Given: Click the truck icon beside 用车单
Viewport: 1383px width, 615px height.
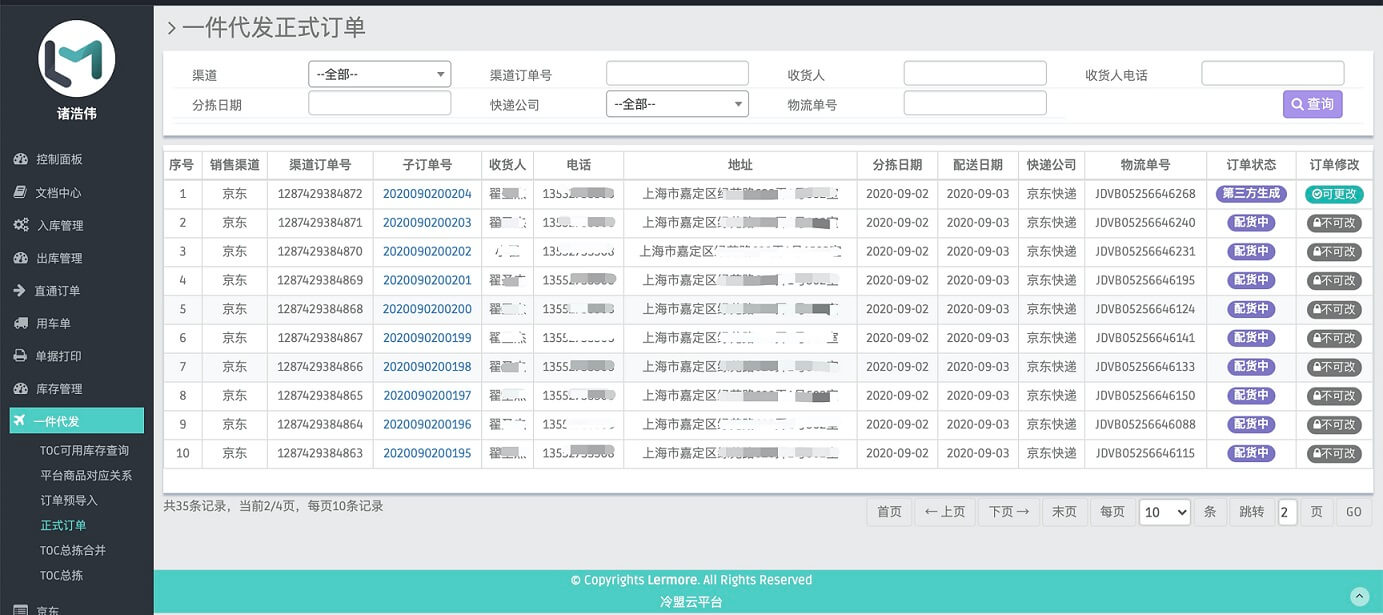Looking at the screenshot, I should click(x=20, y=323).
